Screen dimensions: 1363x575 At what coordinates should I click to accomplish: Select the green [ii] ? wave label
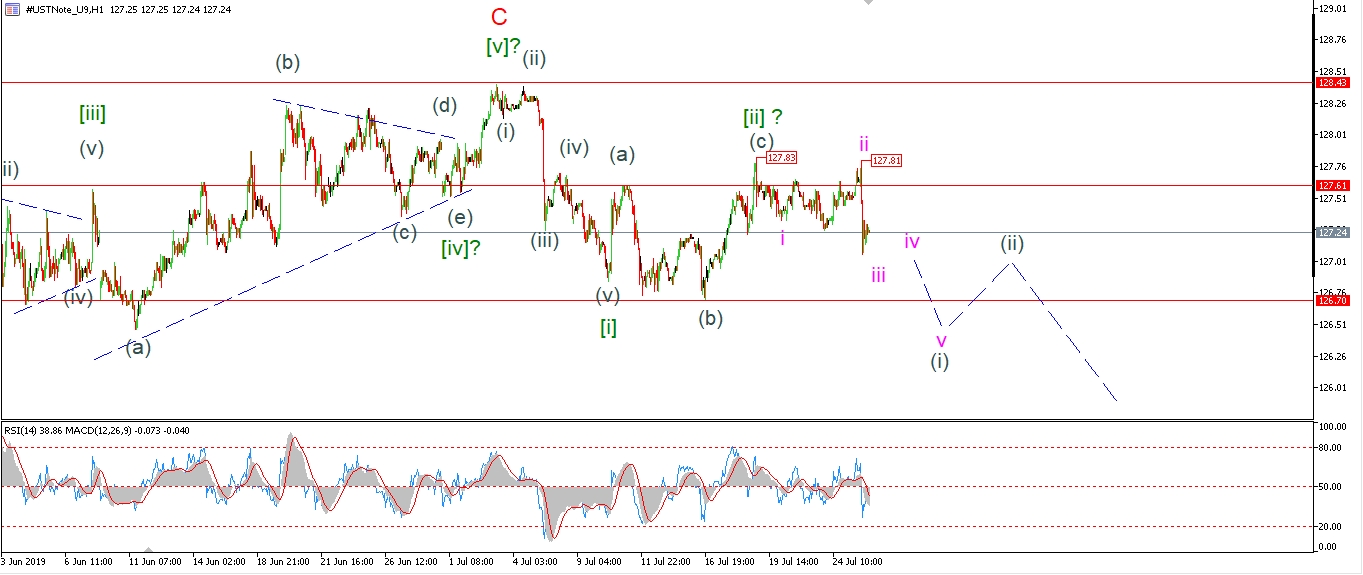pyautogui.click(x=762, y=118)
